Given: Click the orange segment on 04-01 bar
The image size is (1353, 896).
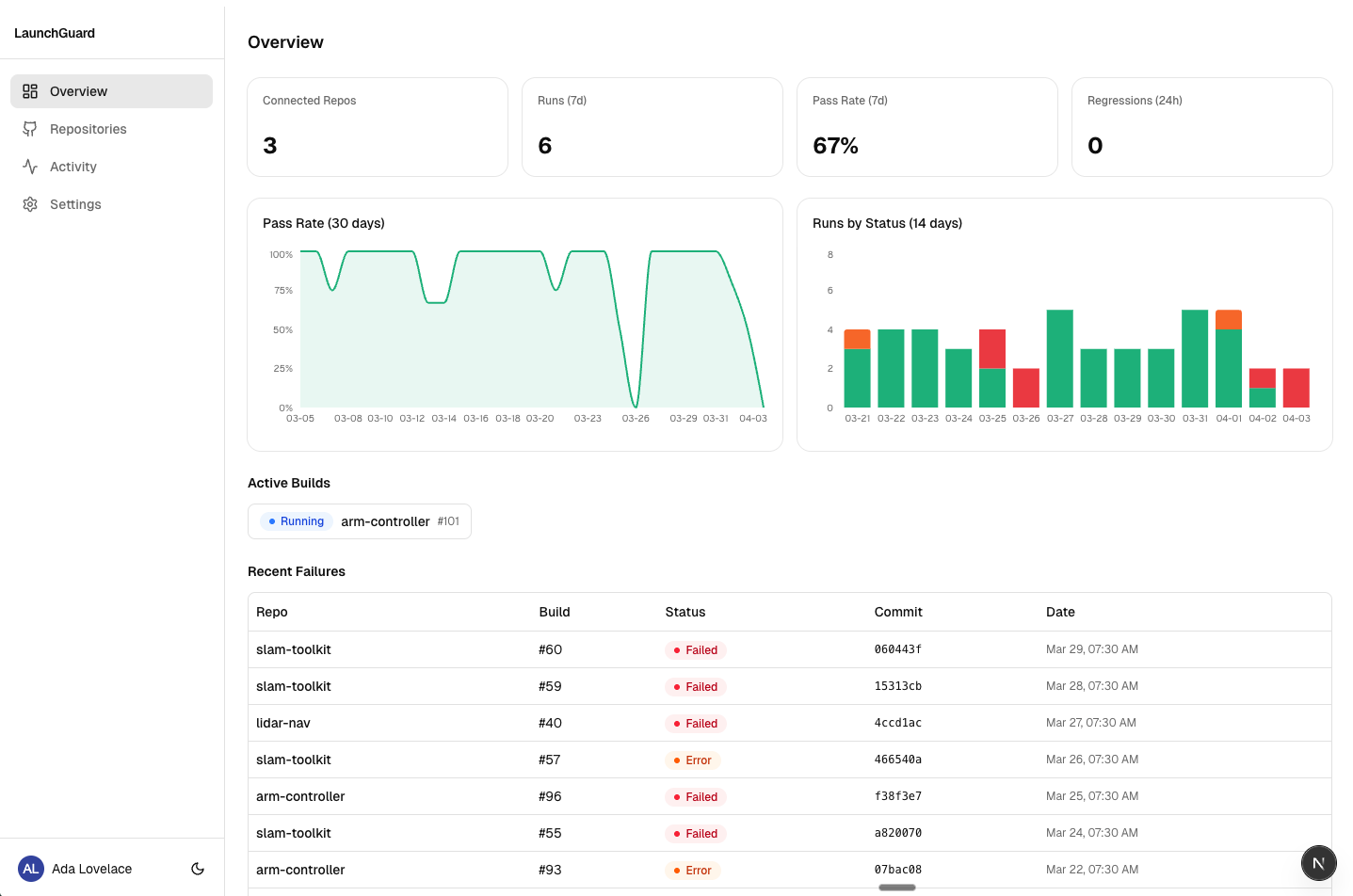Looking at the screenshot, I should (x=1229, y=319).
